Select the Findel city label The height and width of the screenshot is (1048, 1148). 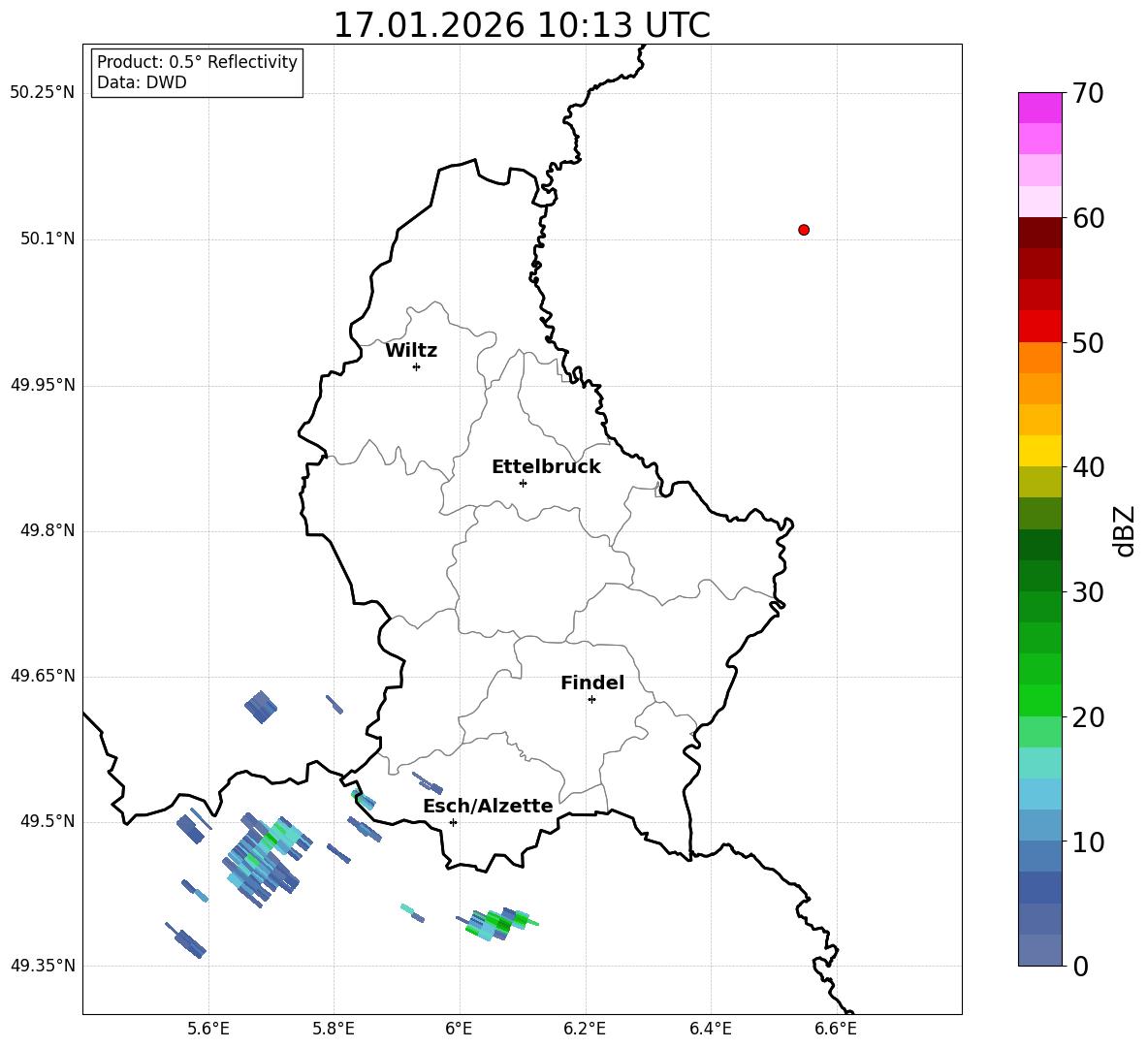[592, 683]
